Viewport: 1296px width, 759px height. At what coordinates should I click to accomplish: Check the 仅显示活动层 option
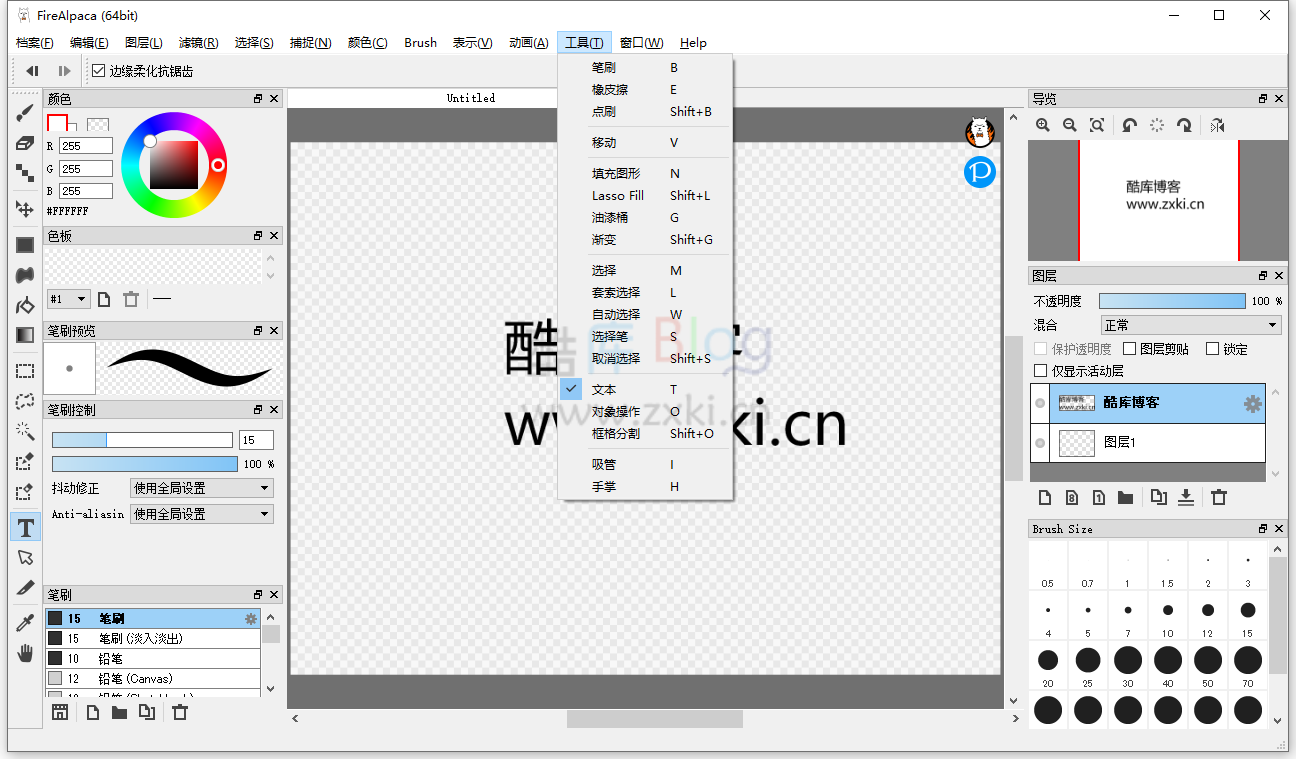point(1041,370)
